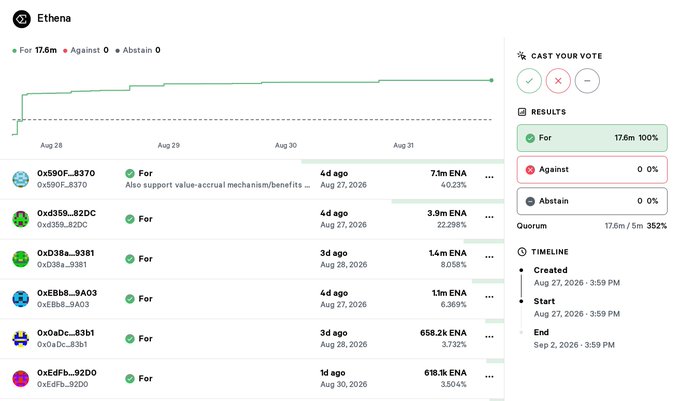Screen dimensions: 680x401
Task: Select the '618.1k ENA' vote weight
Action: (445, 373)
